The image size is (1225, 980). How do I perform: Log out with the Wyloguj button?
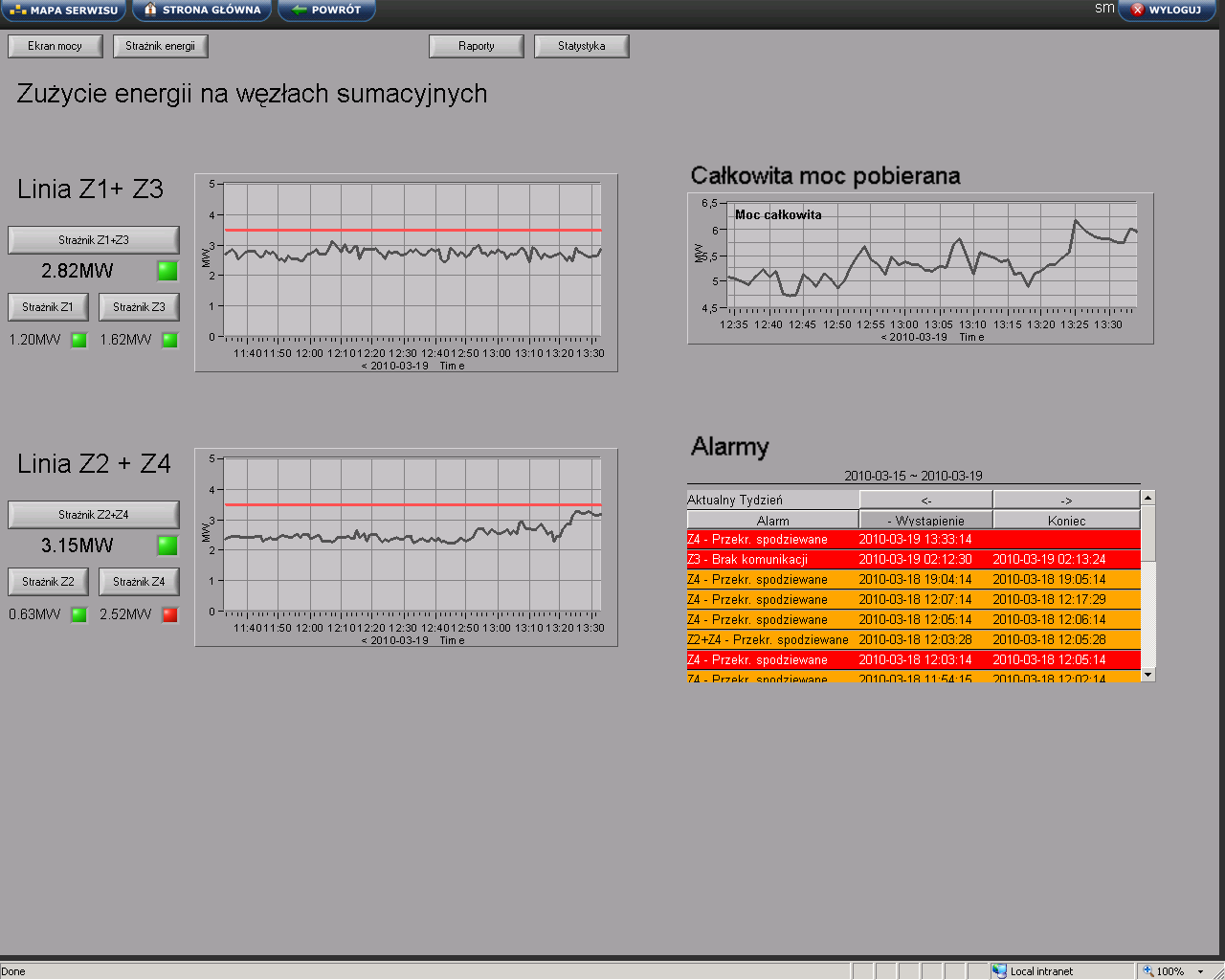coord(1167,11)
